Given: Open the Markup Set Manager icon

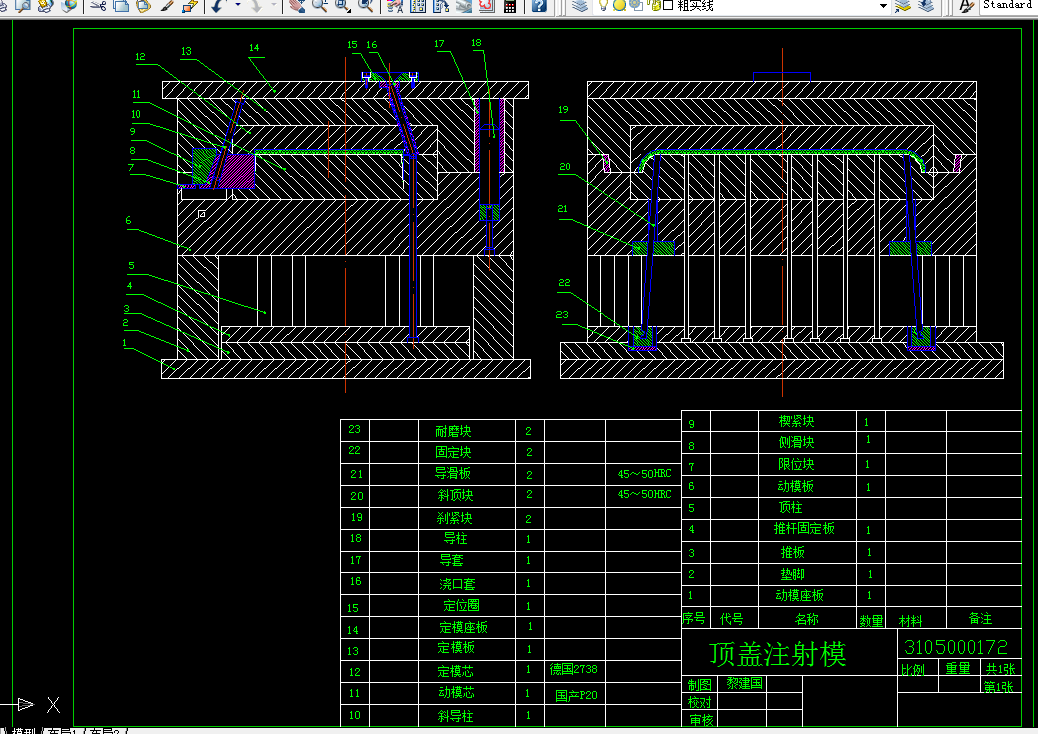Looking at the screenshot, I should (x=487, y=6).
